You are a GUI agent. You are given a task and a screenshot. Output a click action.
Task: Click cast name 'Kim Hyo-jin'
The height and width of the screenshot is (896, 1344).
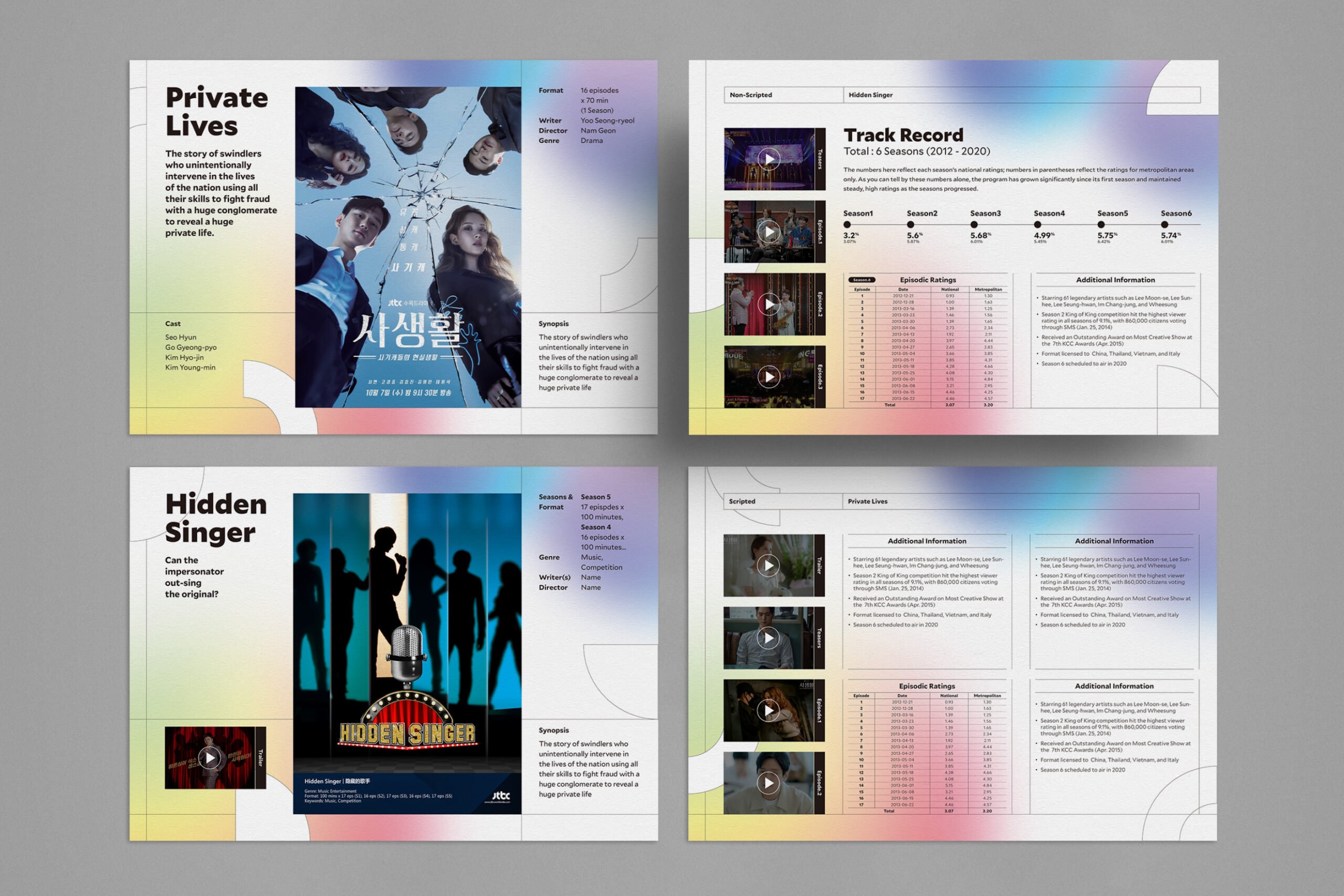pyautogui.click(x=184, y=357)
